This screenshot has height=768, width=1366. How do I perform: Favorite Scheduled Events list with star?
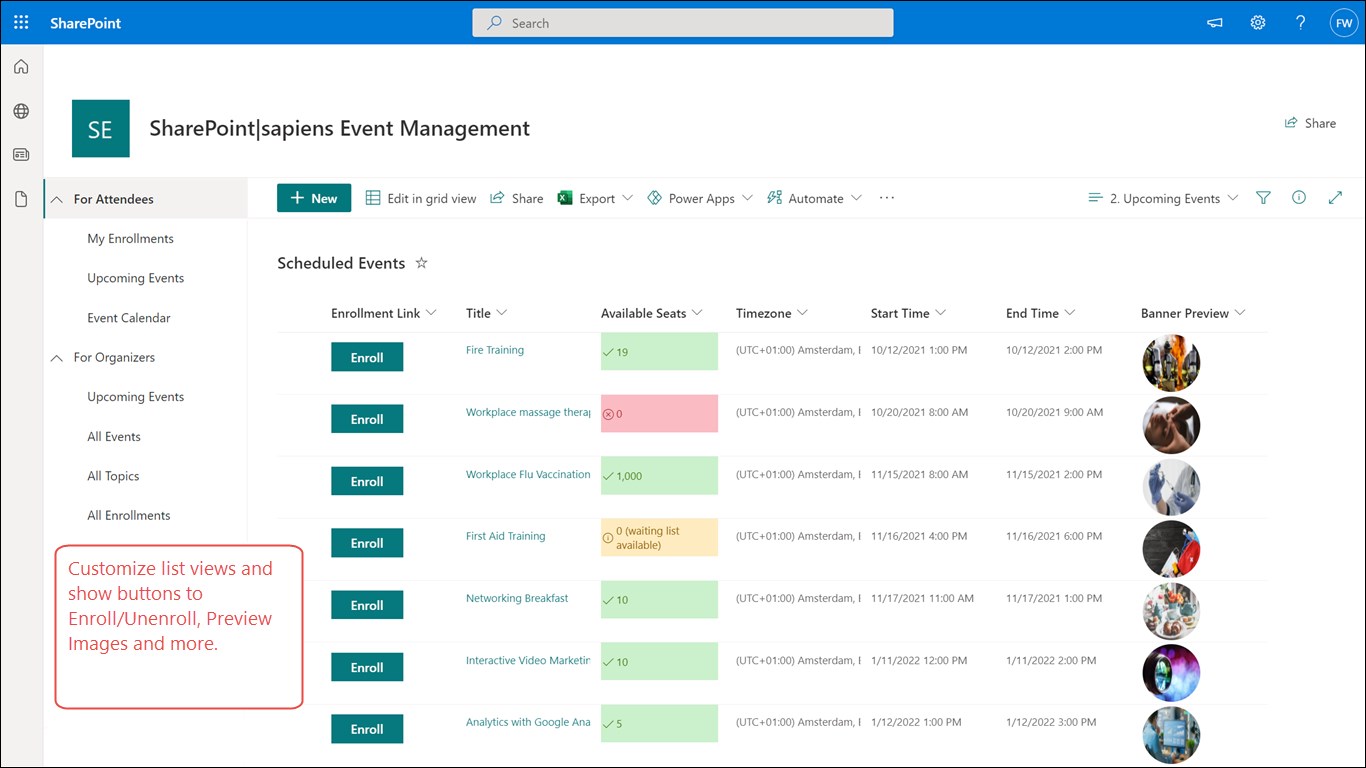[421, 263]
